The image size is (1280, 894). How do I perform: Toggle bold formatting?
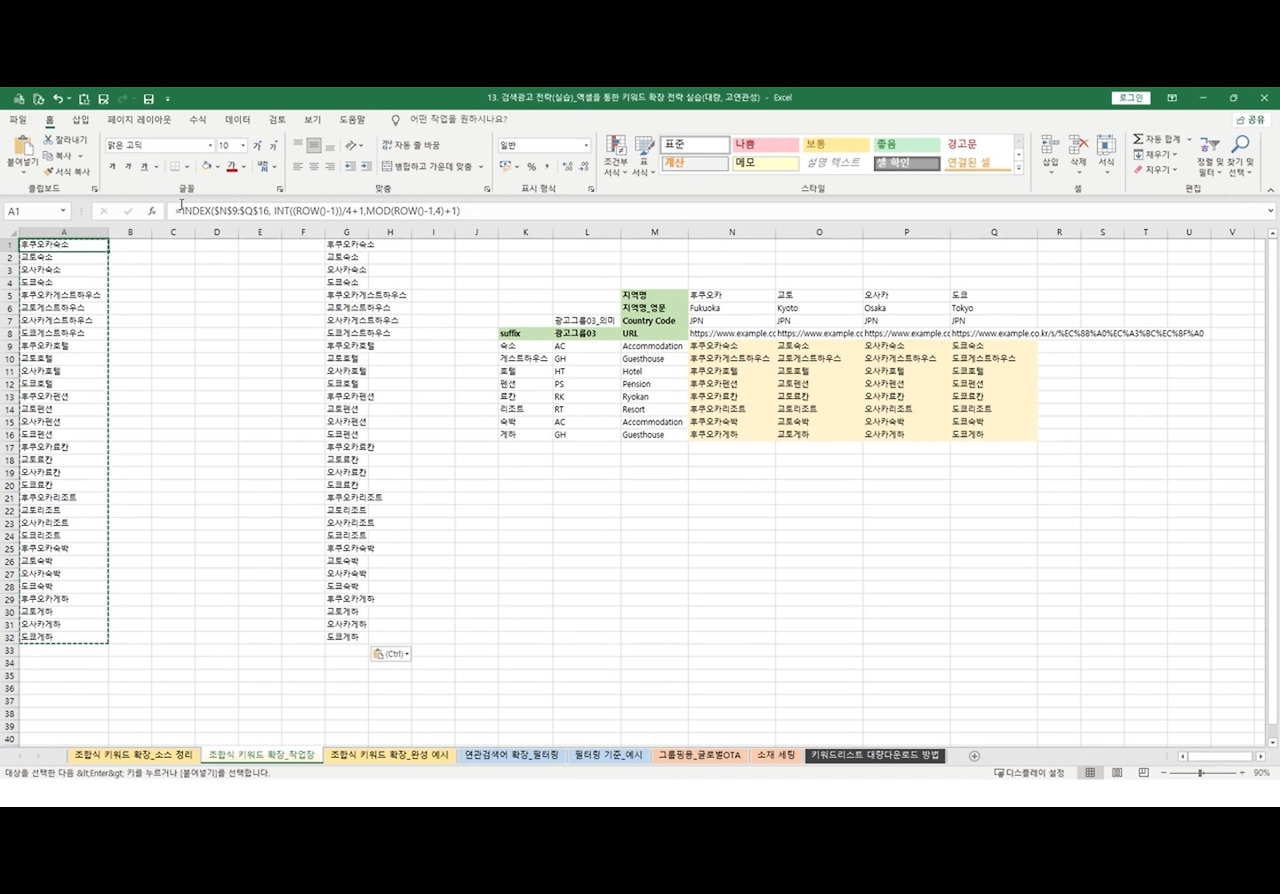tap(113, 167)
